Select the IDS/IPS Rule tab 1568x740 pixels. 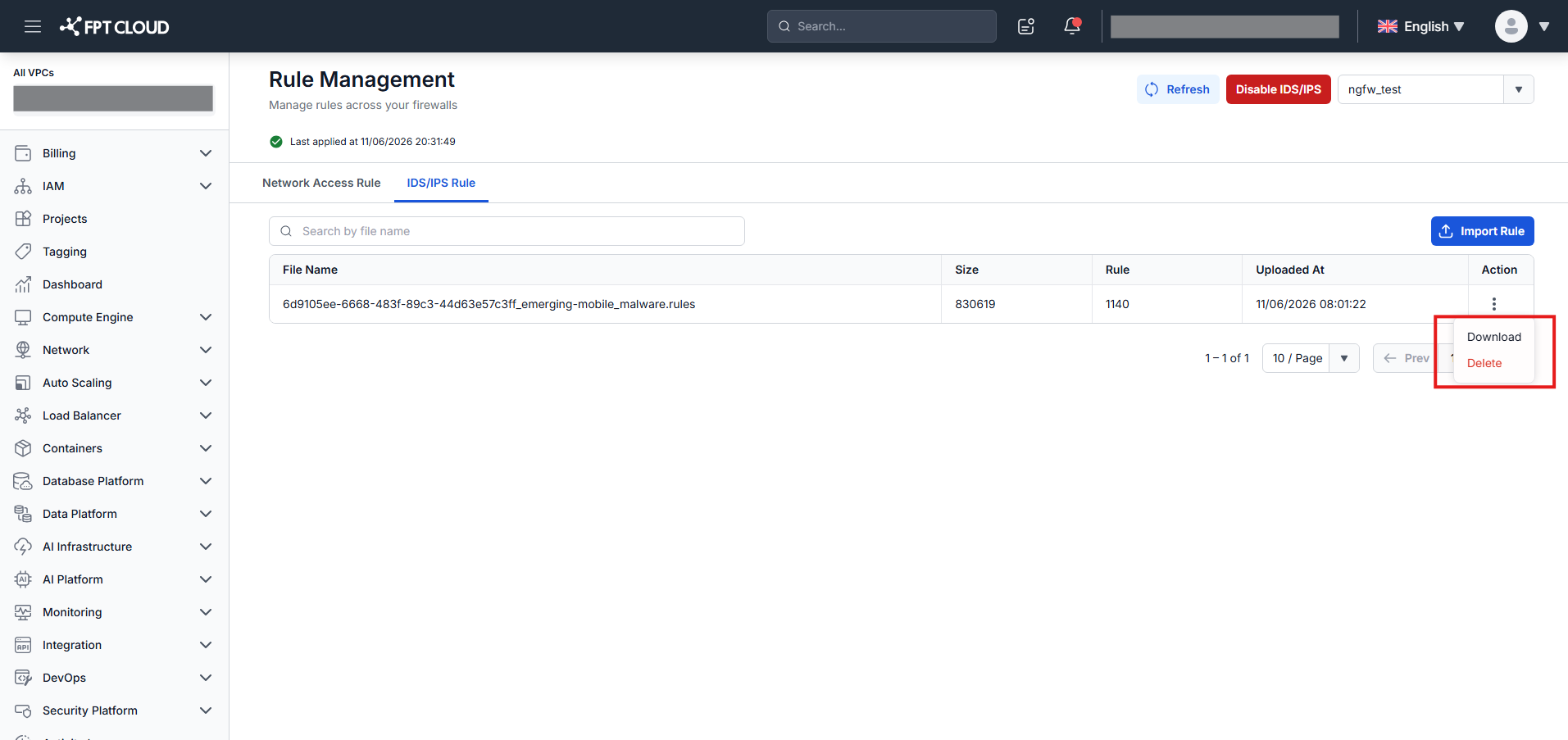pos(441,183)
